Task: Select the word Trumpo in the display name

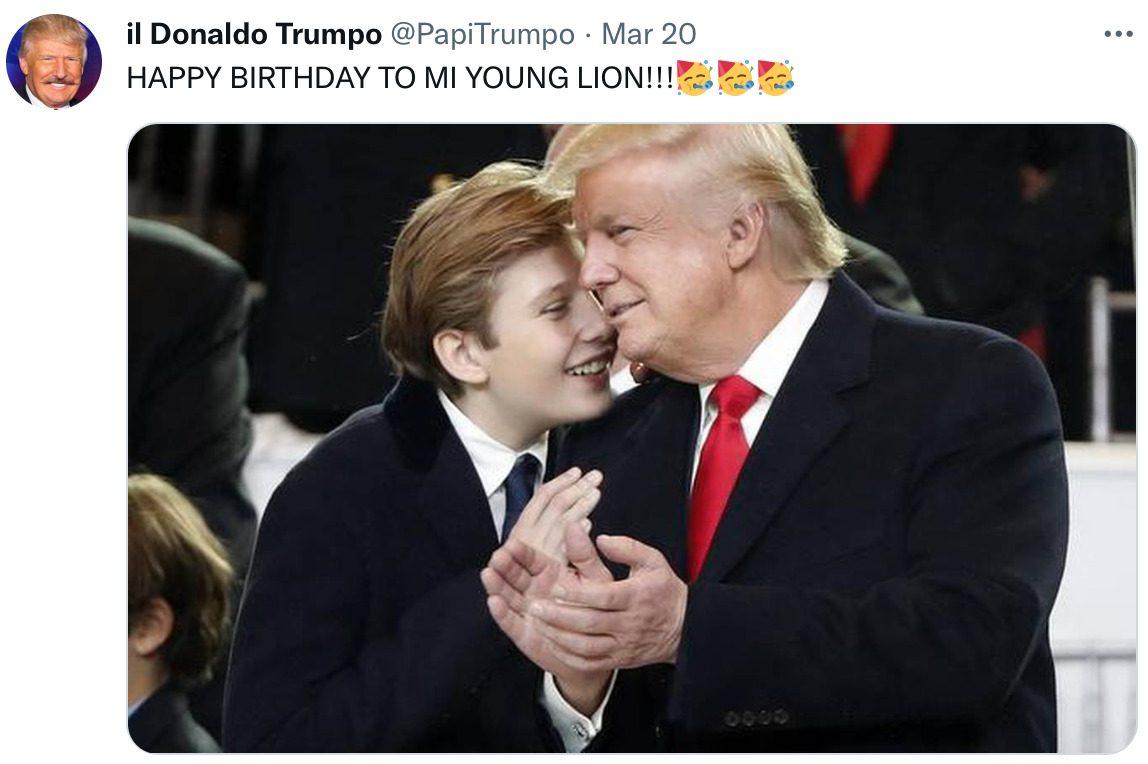Action: pyautogui.click(x=328, y=34)
